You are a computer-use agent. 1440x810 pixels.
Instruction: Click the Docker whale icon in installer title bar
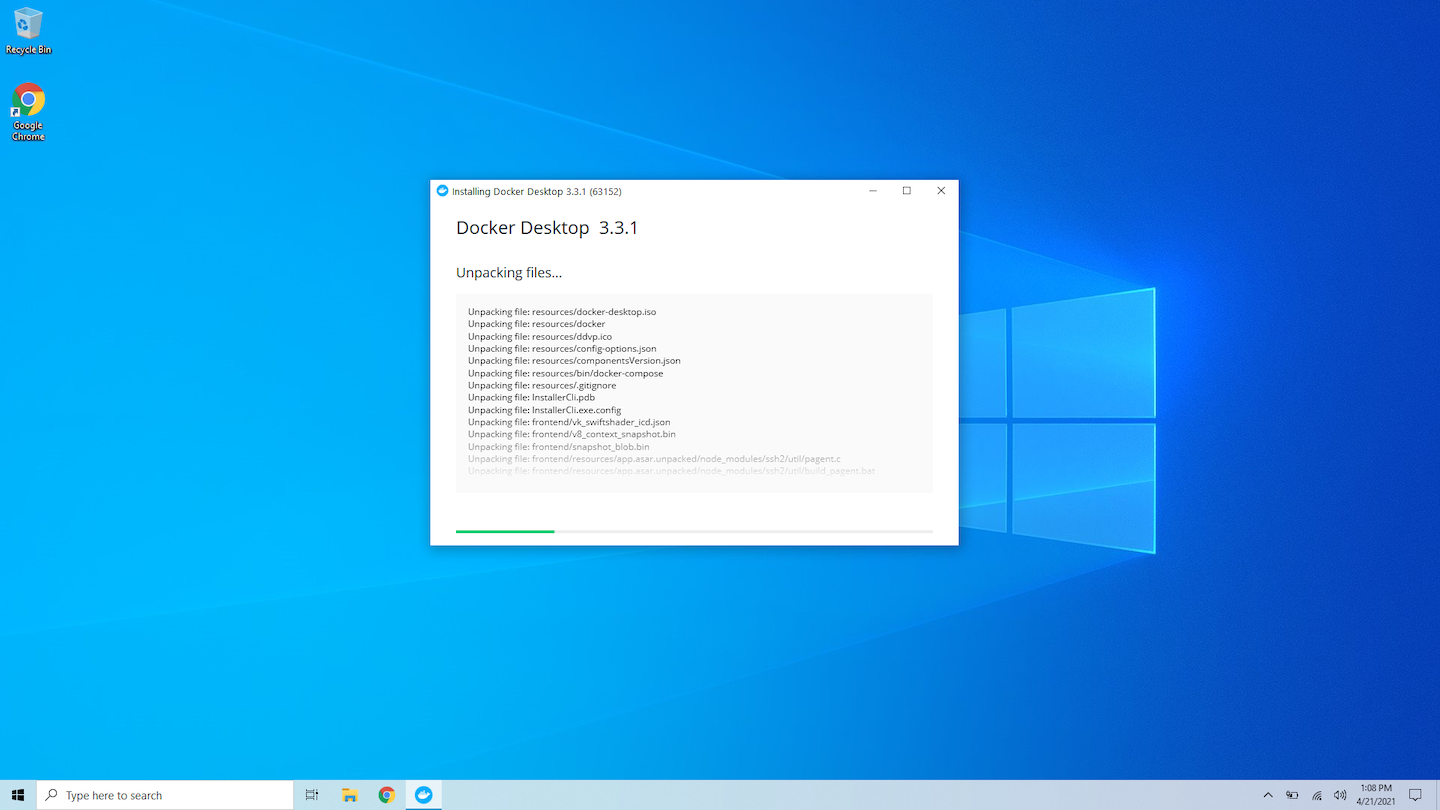[443, 190]
